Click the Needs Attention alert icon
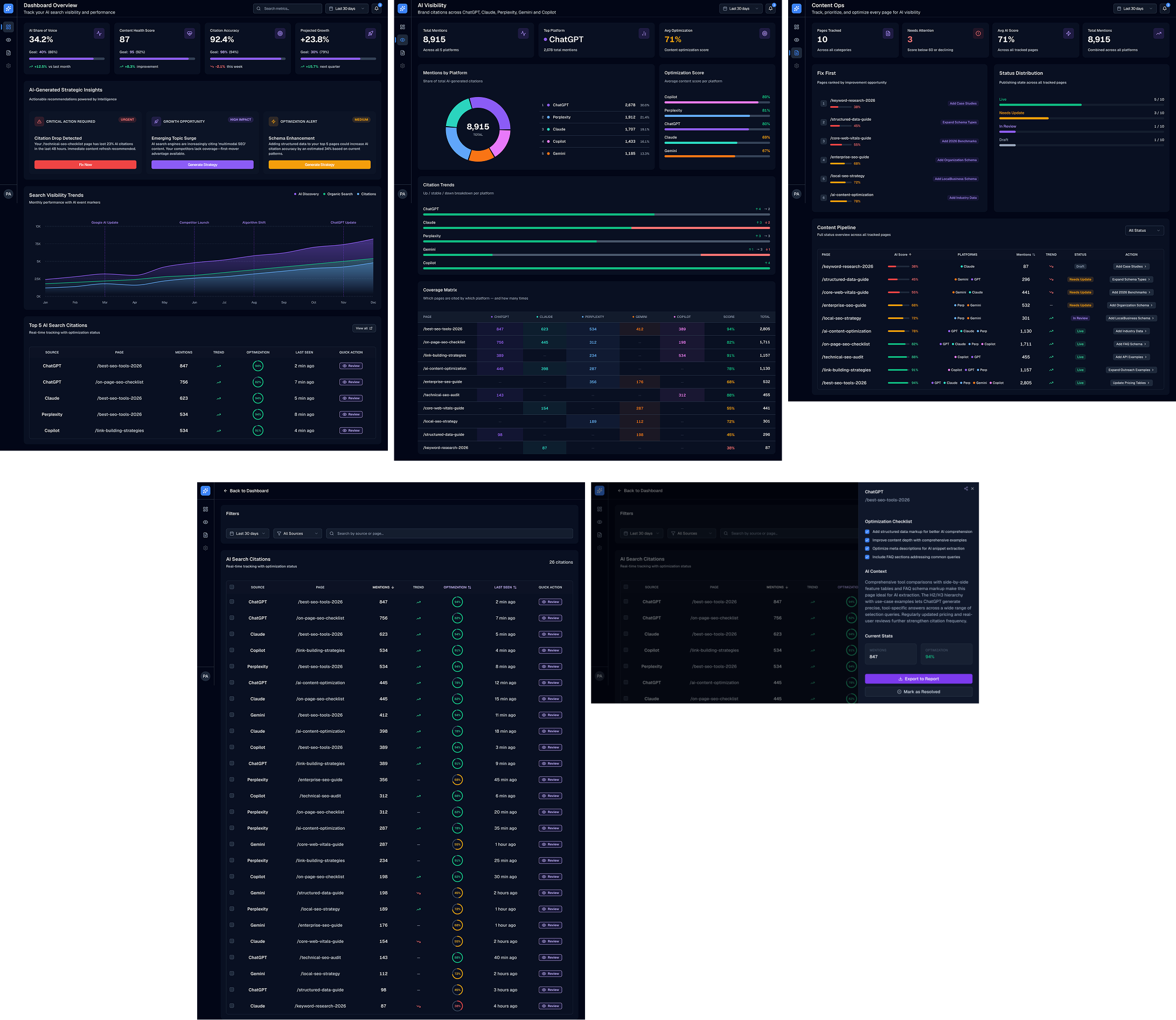Image resolution: width=1176 pixels, height=1020 pixels. (978, 33)
